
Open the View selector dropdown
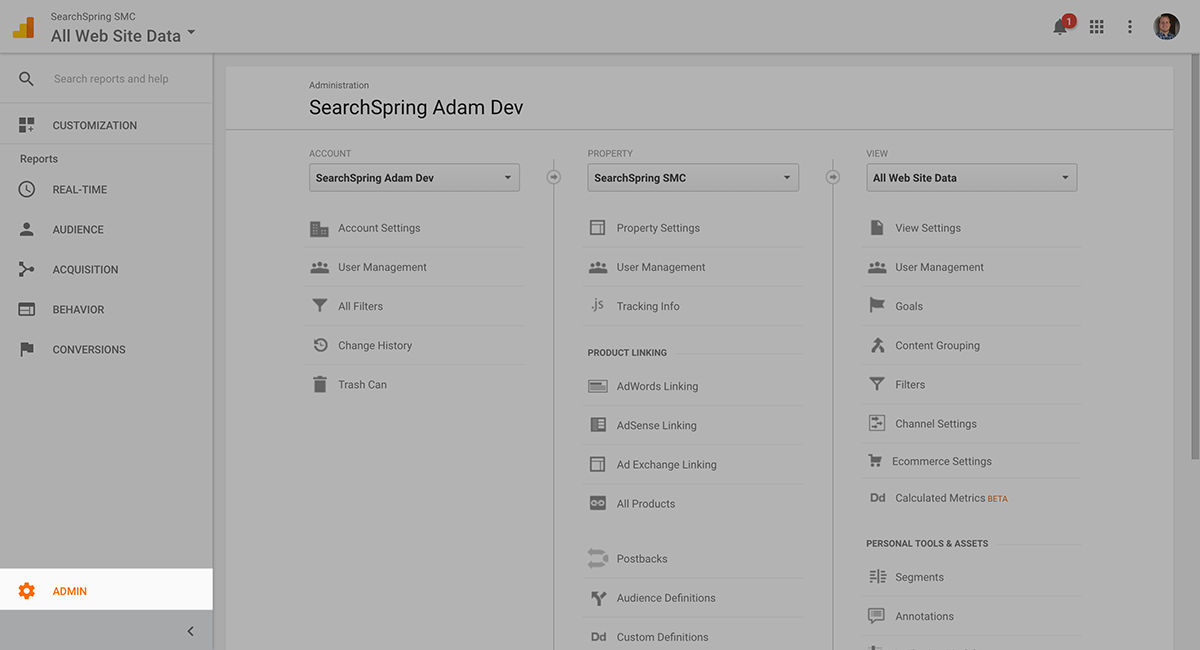point(971,178)
